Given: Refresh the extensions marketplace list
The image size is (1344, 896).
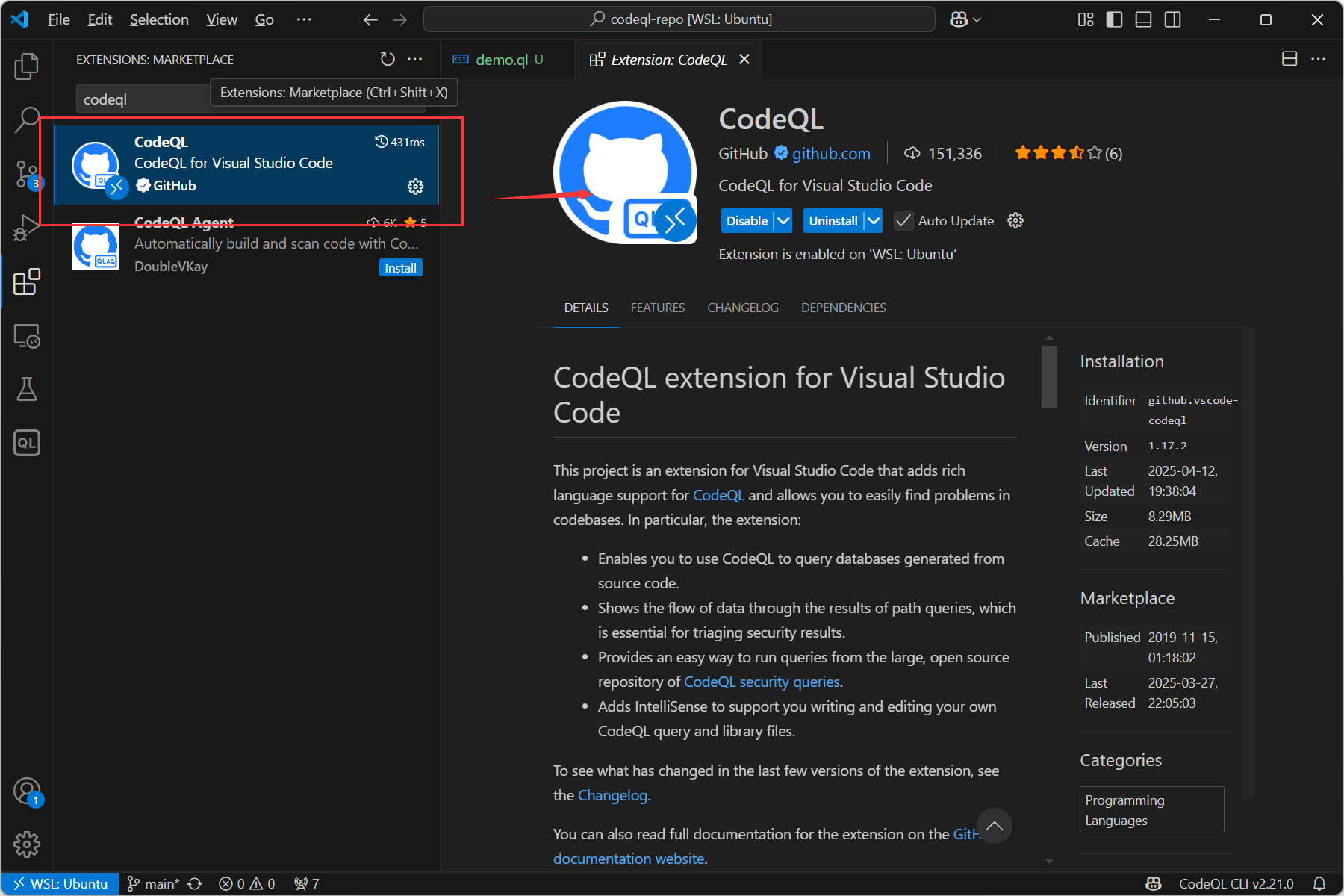Looking at the screenshot, I should click(388, 59).
